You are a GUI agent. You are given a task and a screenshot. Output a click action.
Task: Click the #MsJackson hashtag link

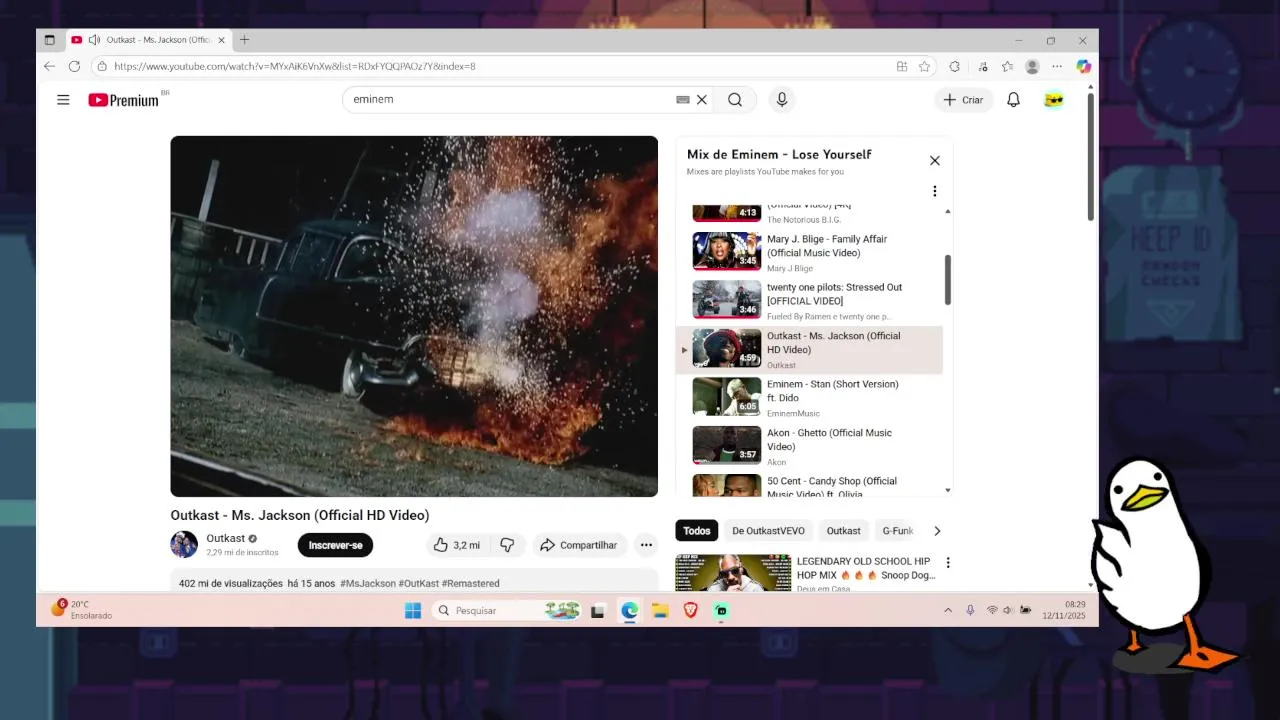368,583
